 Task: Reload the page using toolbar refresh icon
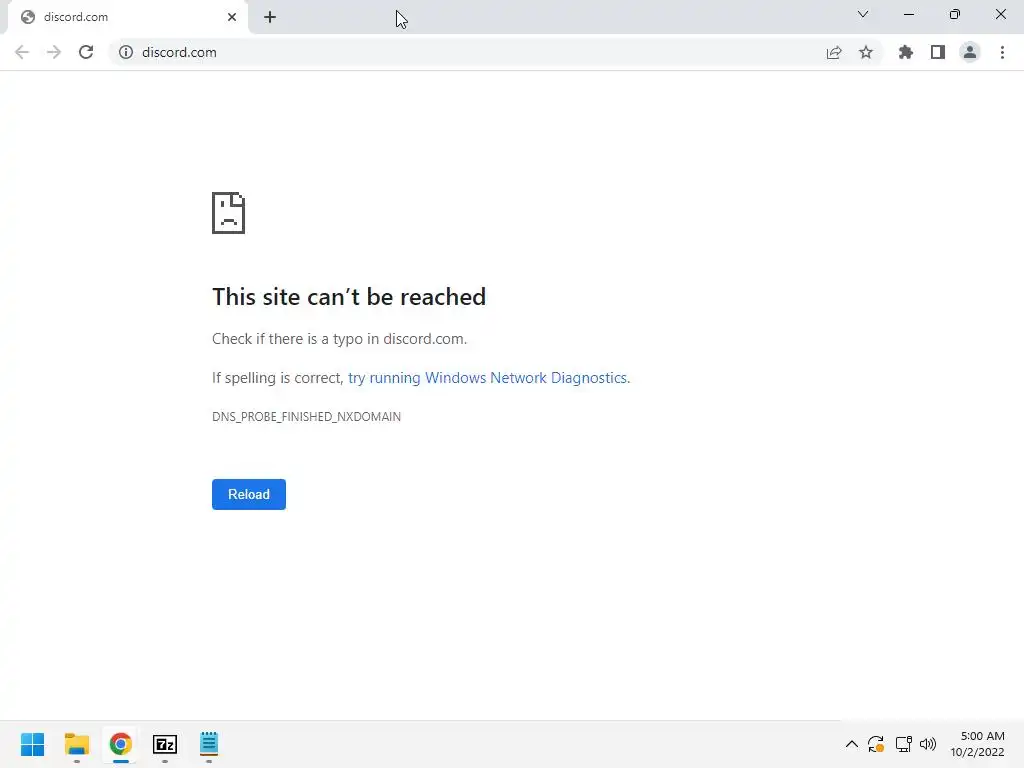pyautogui.click(x=86, y=52)
